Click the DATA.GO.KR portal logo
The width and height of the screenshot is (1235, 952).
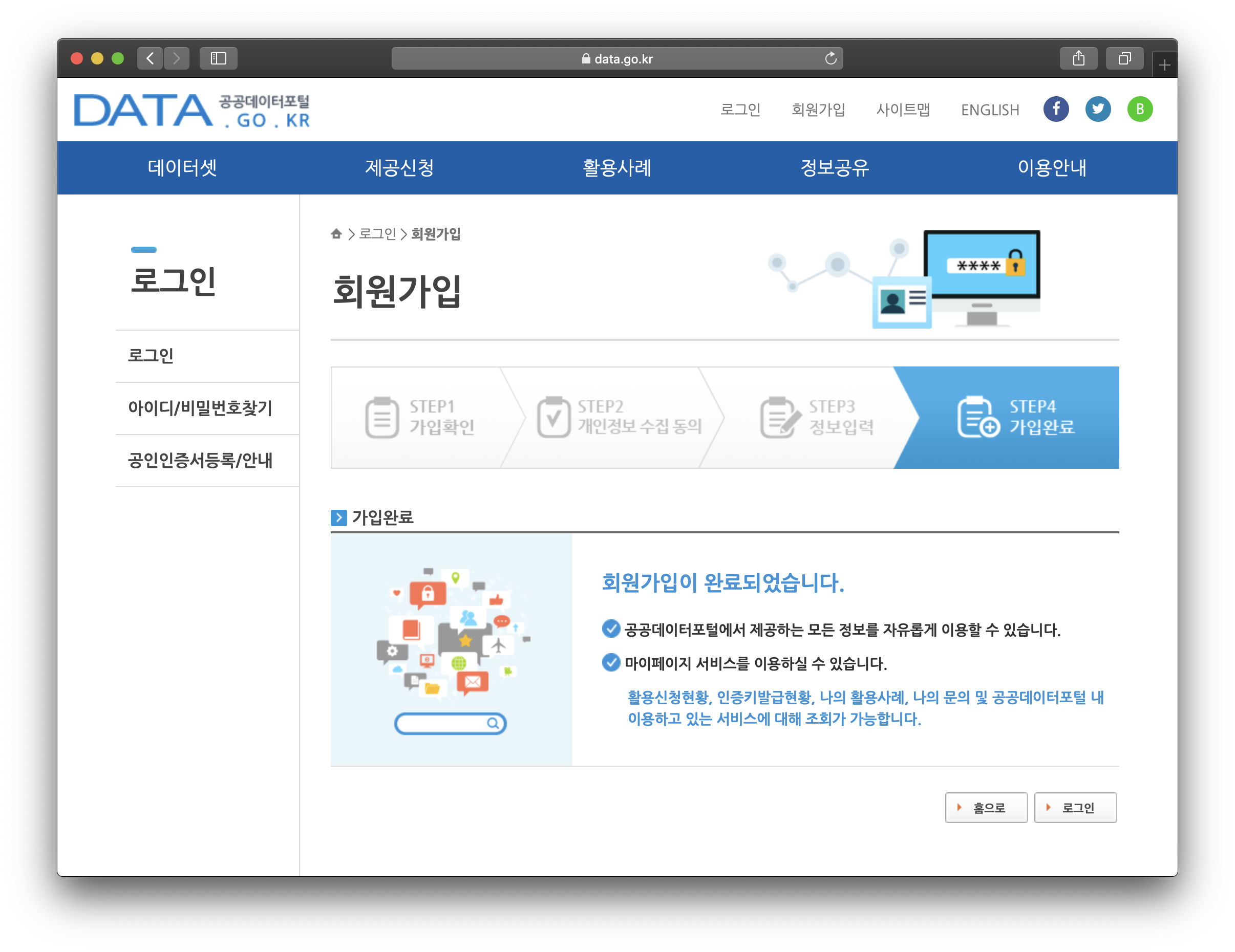click(x=192, y=110)
